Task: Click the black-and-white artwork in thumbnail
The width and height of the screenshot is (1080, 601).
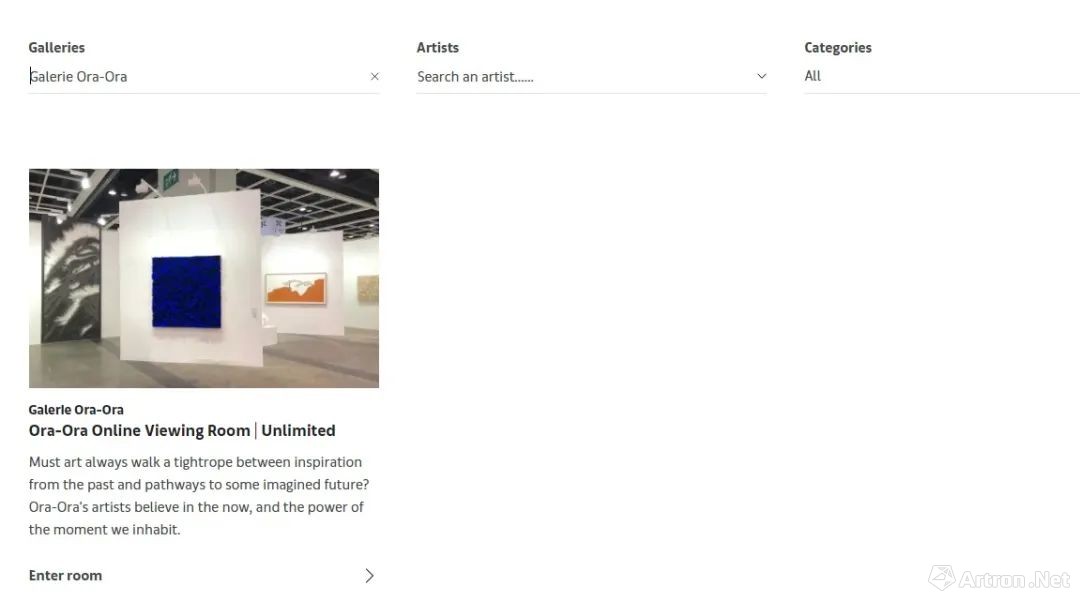Action: tap(71, 279)
